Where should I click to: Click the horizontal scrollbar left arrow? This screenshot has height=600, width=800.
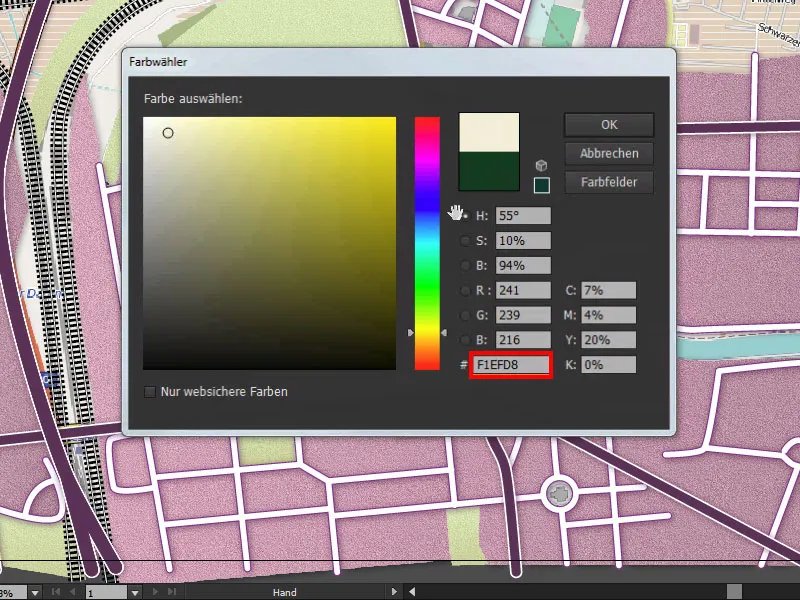[x=412, y=592]
